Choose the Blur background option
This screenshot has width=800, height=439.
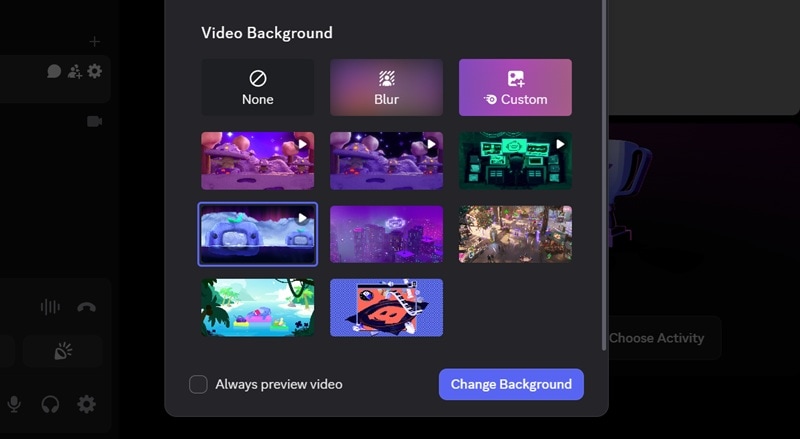pos(386,87)
